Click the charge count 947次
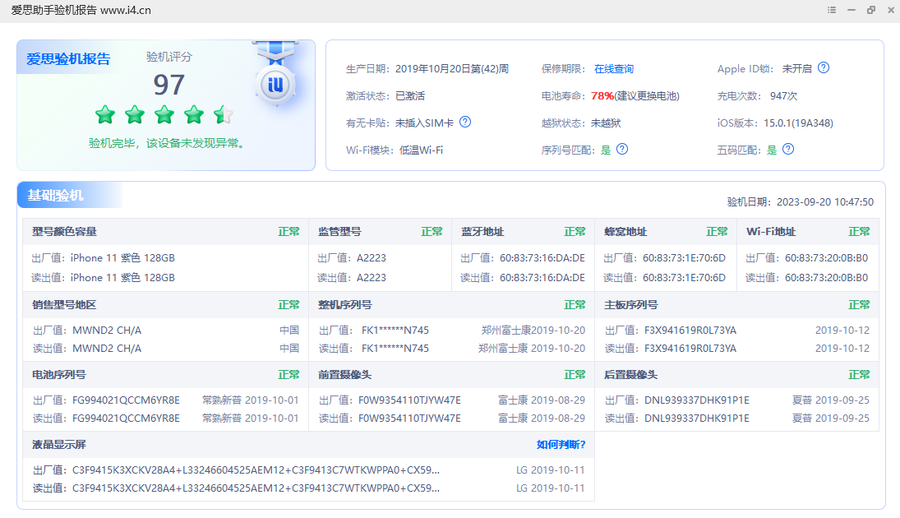 tap(783, 96)
